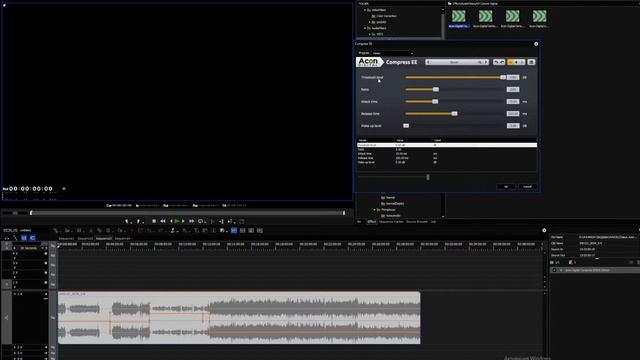Select the fourth Acon Digital effect thumbnail
Screen dimensions: 640x360
[539, 16]
